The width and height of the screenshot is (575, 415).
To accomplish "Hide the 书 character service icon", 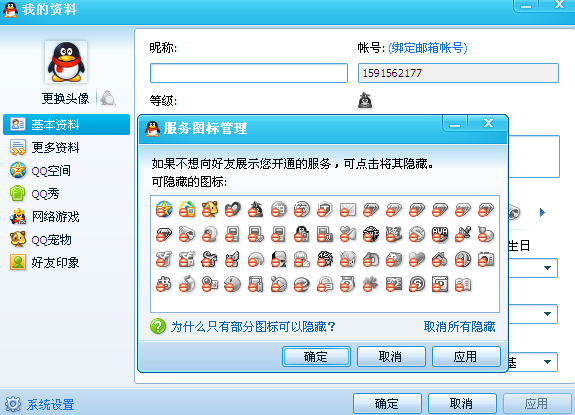I will [x=164, y=284].
